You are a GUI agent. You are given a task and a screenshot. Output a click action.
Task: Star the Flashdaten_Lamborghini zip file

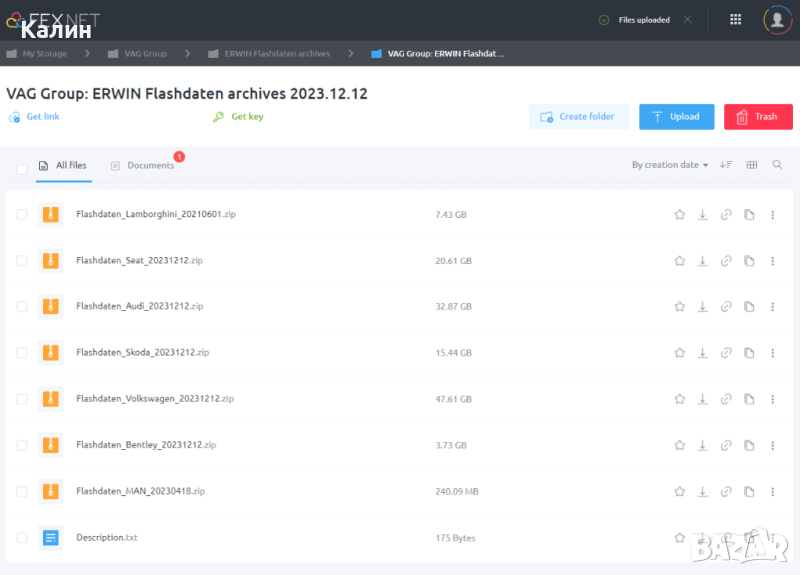(680, 214)
